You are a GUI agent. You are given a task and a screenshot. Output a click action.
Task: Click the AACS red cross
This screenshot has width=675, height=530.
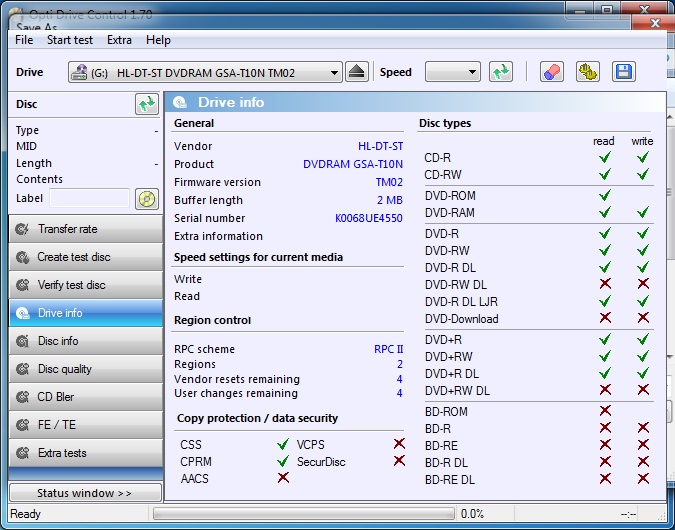pyautogui.click(x=283, y=477)
